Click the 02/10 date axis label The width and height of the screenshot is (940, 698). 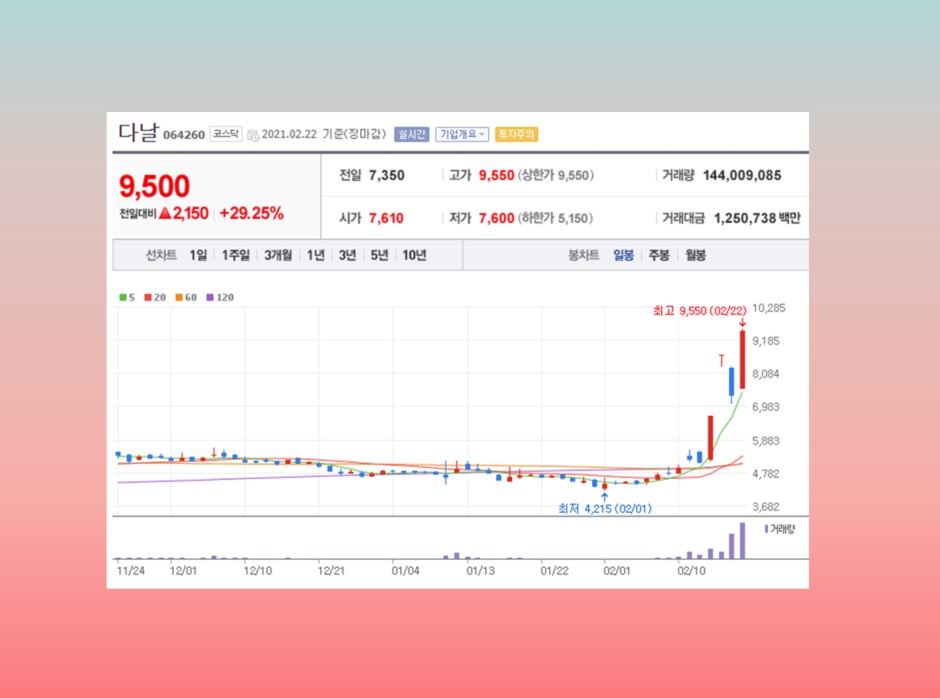(x=691, y=571)
